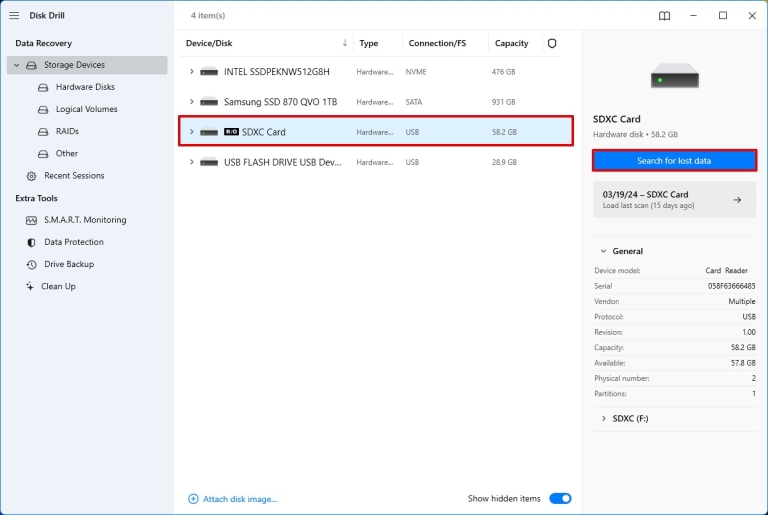Click the sort arrow in Device/Disk header
768x515 pixels.
pyautogui.click(x=345, y=43)
